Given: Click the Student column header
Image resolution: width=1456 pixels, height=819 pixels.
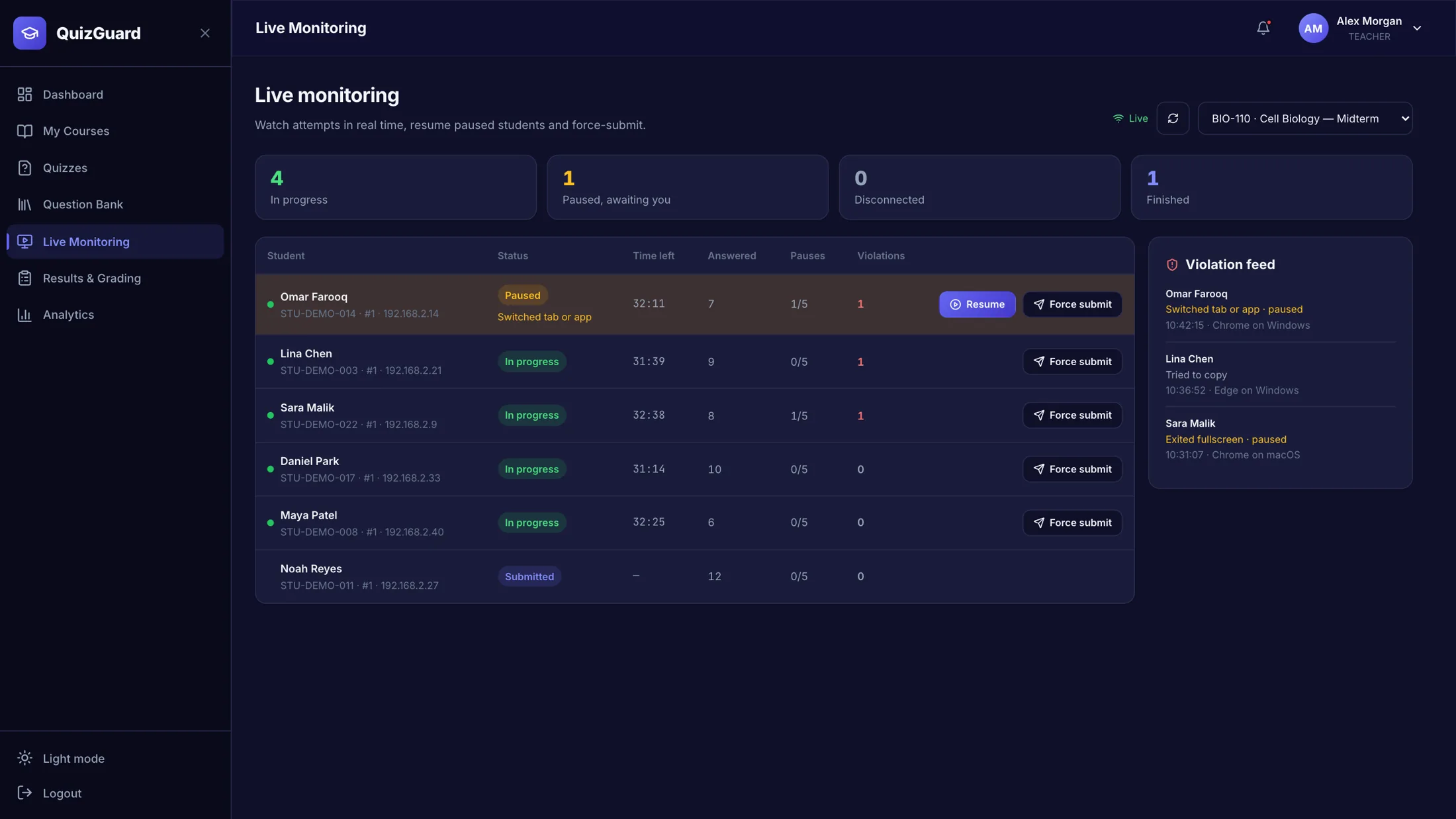Looking at the screenshot, I should (x=286, y=256).
